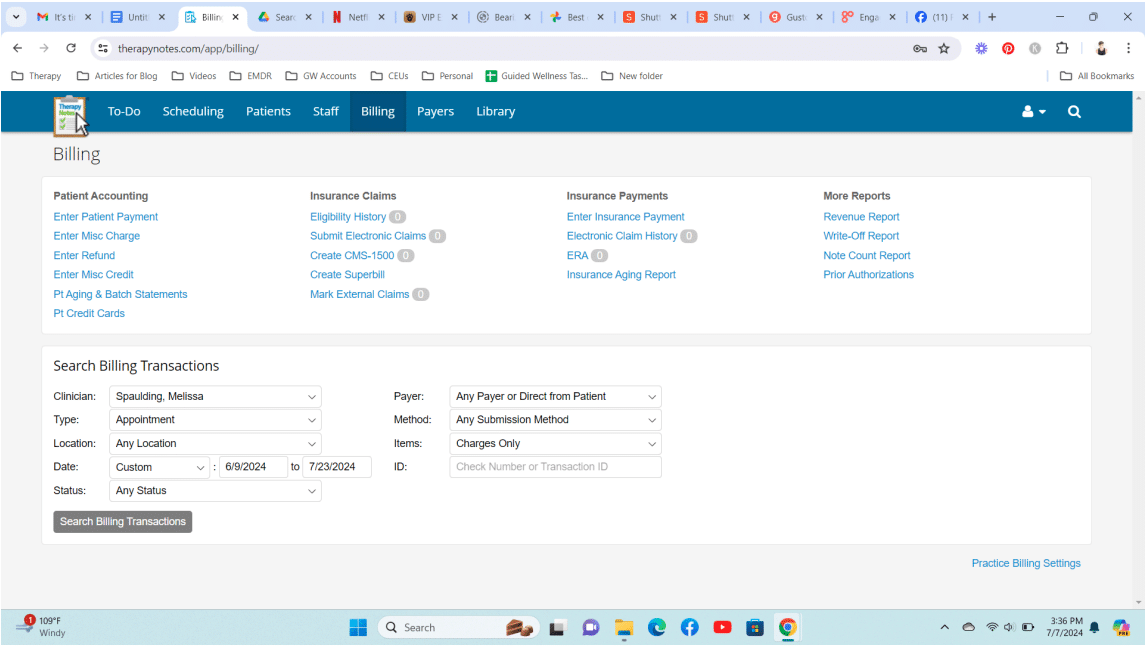This screenshot has width=1147, height=648.
Task: Open the Date range Custom dropdown
Action: [159, 467]
